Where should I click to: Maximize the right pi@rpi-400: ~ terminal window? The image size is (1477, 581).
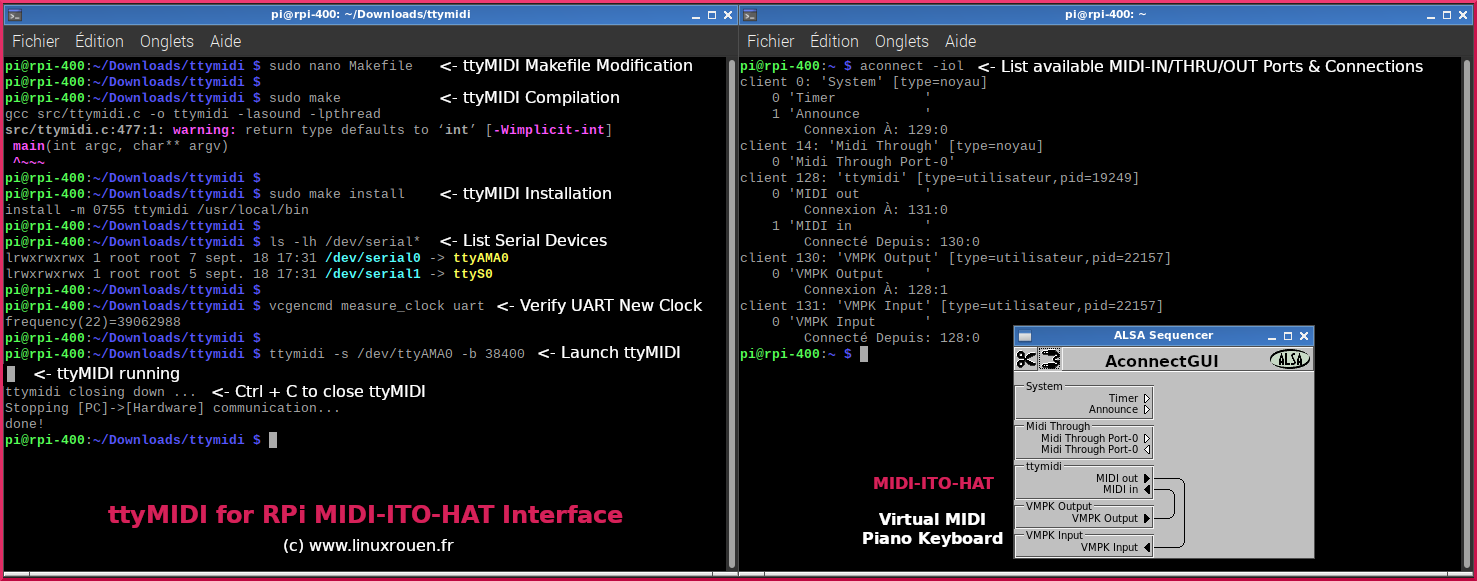1449,15
